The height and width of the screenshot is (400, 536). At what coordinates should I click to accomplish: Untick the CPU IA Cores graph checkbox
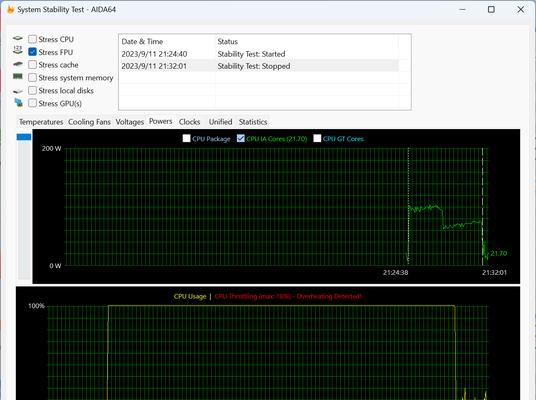(x=241, y=138)
